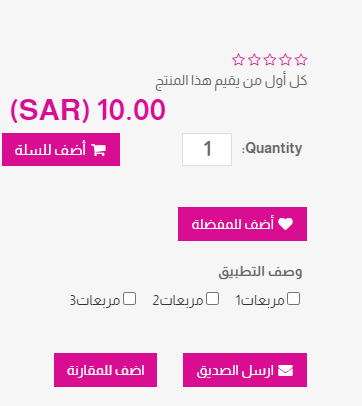Click the اضف للمقارنة compare button

[105, 370]
